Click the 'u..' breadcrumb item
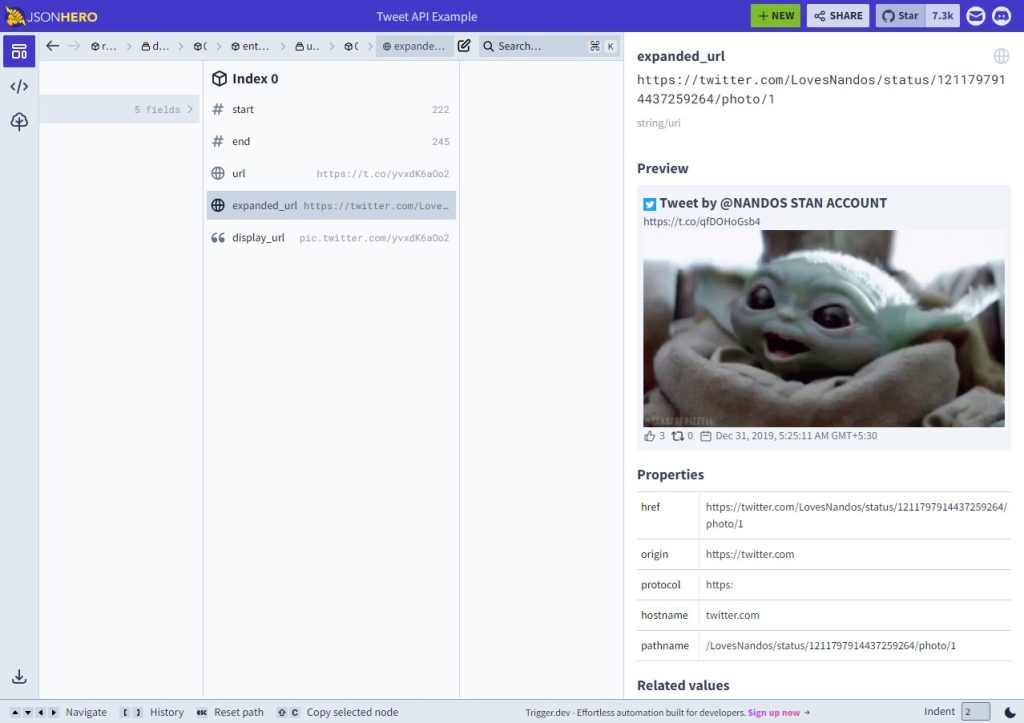 point(307,46)
